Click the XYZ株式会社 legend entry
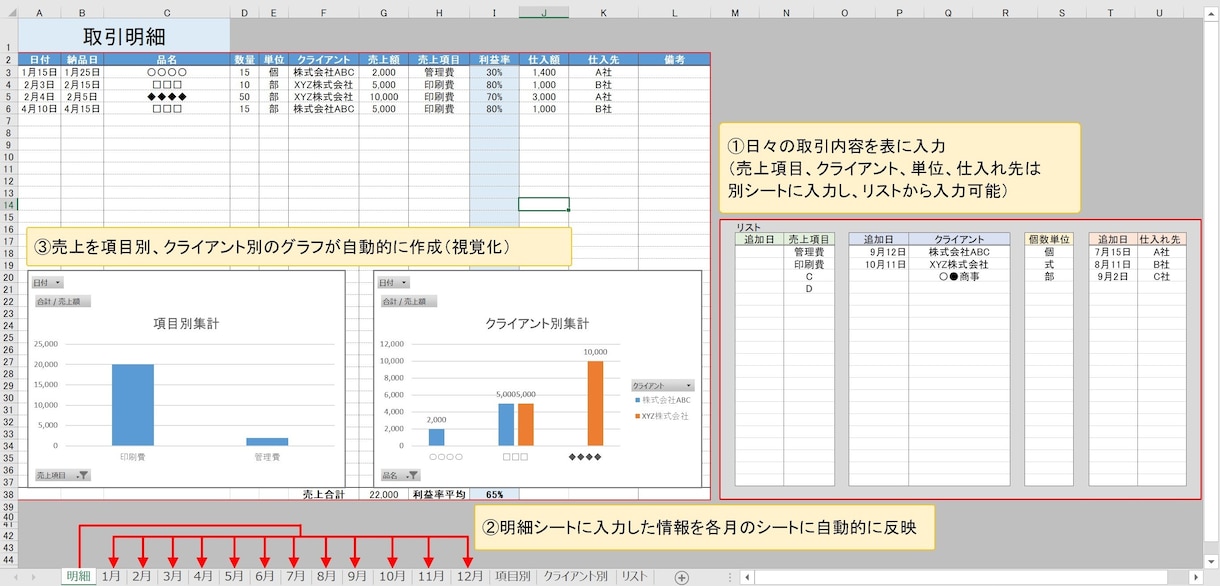Image resolution: width=1220 pixels, height=586 pixels. (661, 415)
